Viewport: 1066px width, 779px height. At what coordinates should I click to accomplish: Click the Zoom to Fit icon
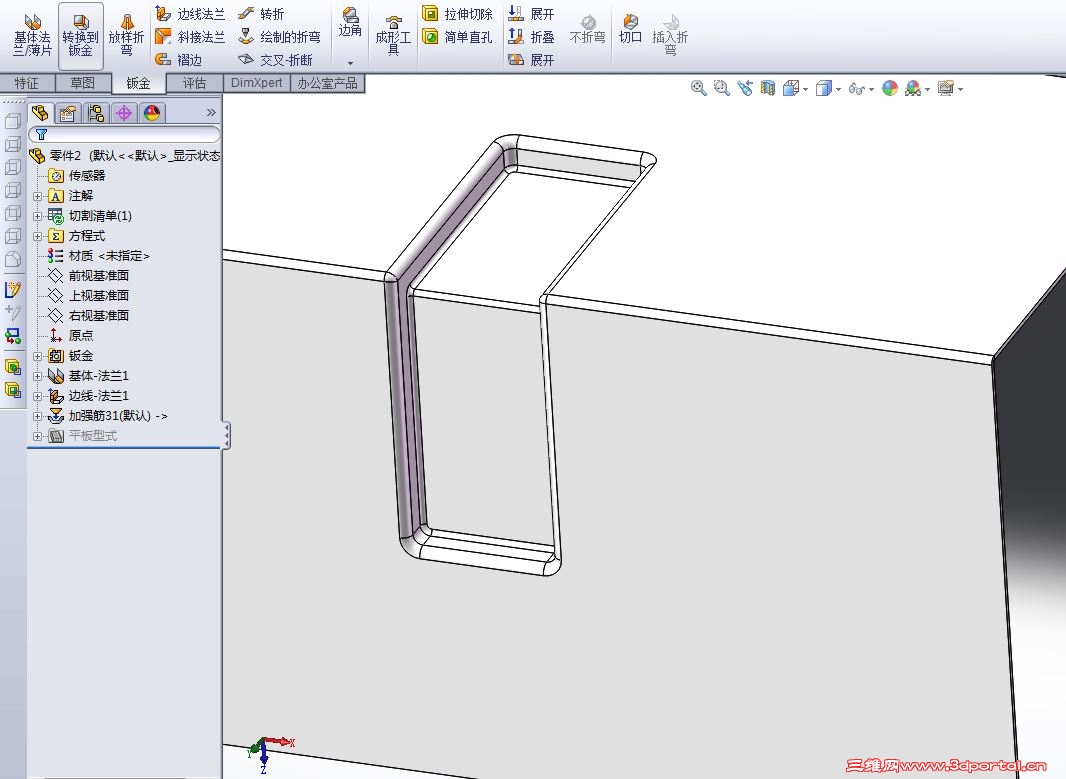[x=698, y=88]
